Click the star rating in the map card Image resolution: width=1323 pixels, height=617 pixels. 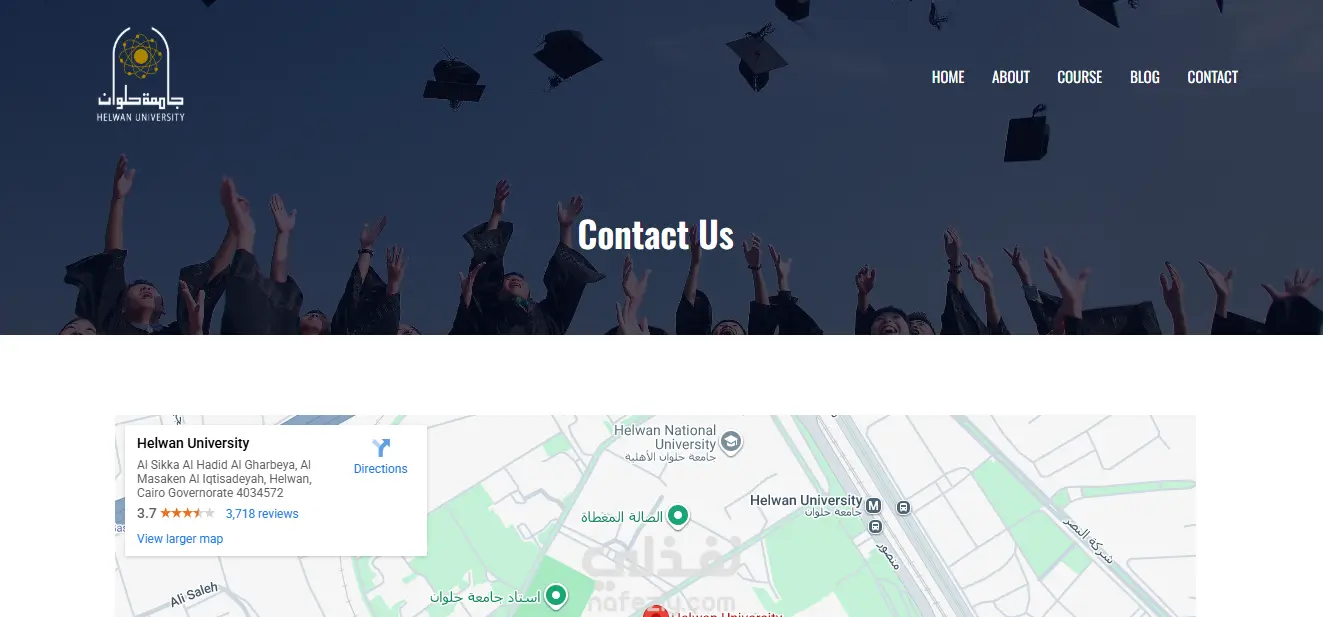(x=187, y=514)
